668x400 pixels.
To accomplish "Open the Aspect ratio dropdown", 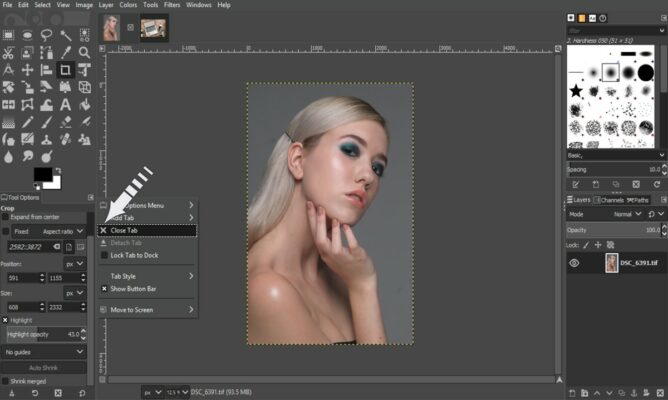I will (64, 231).
